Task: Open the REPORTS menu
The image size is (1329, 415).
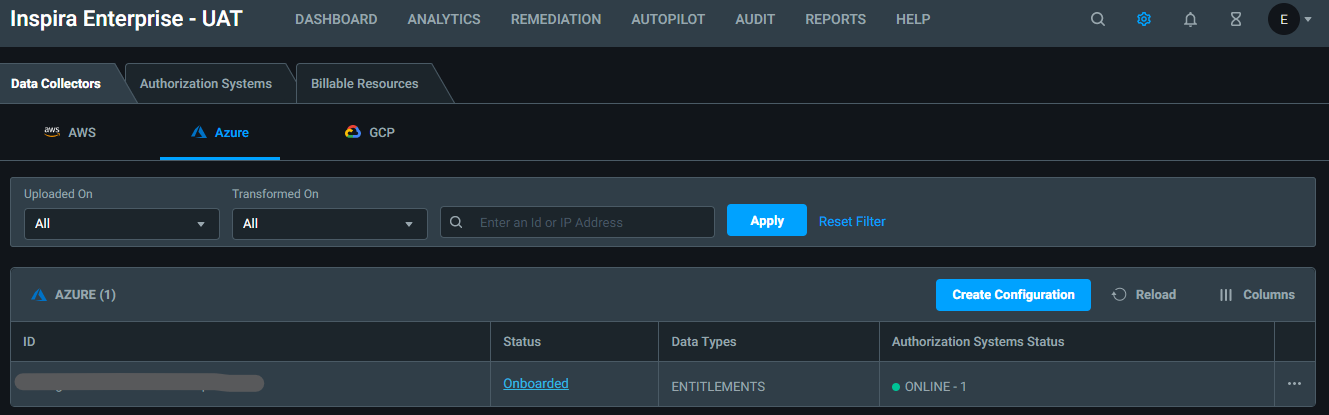Action: click(836, 19)
